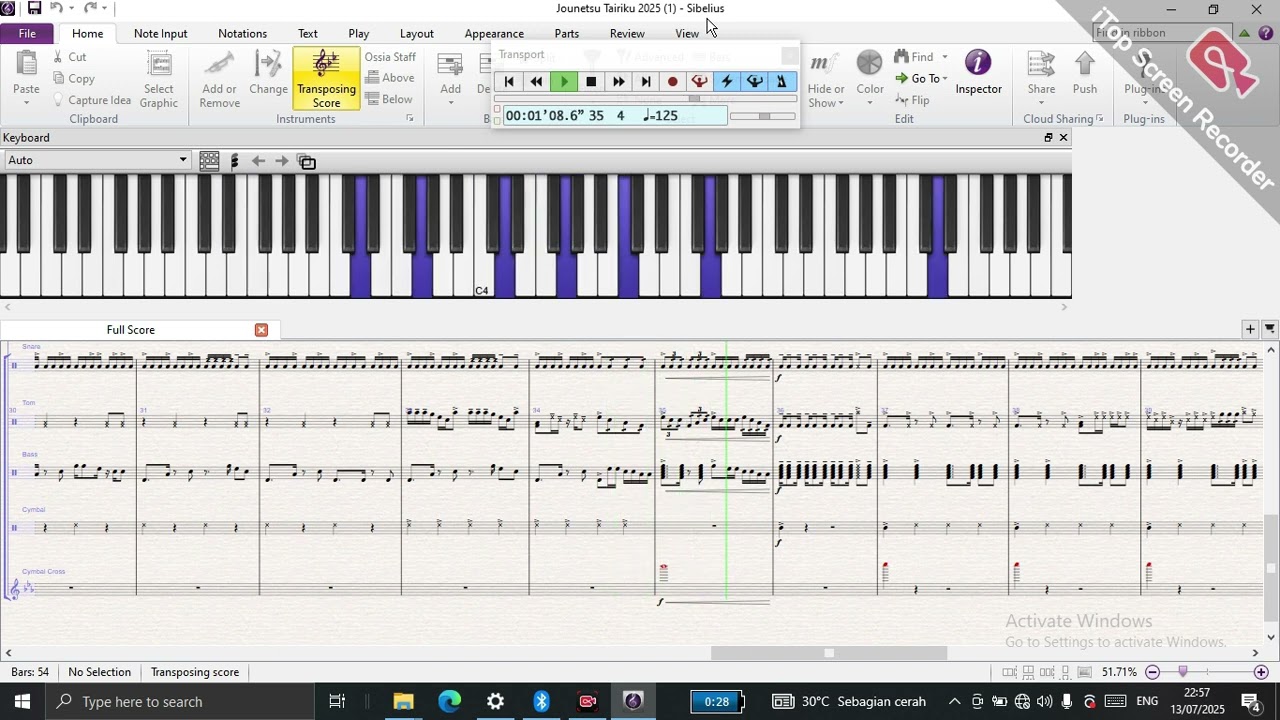Screen dimensions: 1280x720
Task: Open File Explorer from taskbar
Action: 403,702
